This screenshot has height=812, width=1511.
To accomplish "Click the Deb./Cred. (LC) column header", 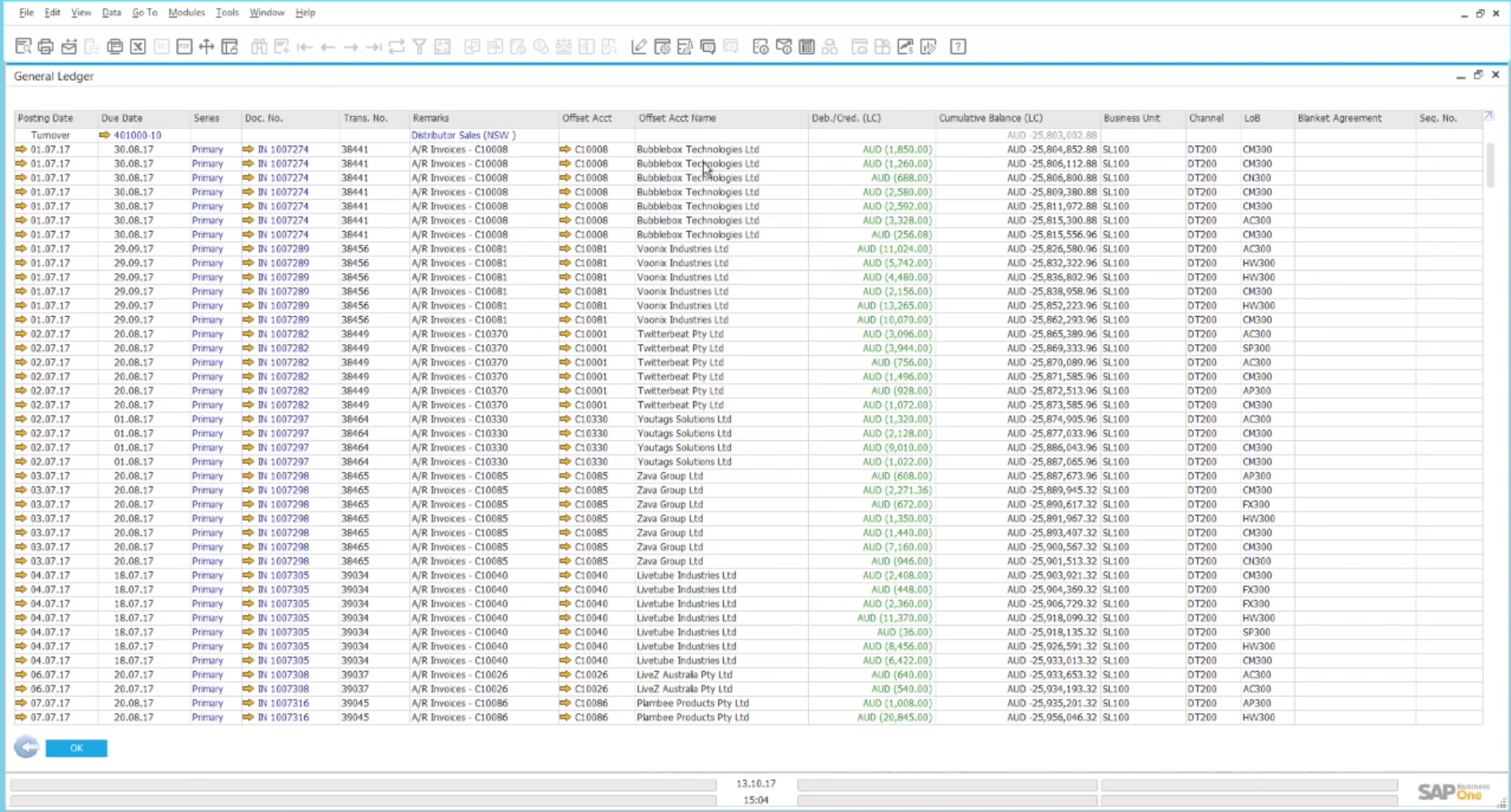I will tap(872, 118).
